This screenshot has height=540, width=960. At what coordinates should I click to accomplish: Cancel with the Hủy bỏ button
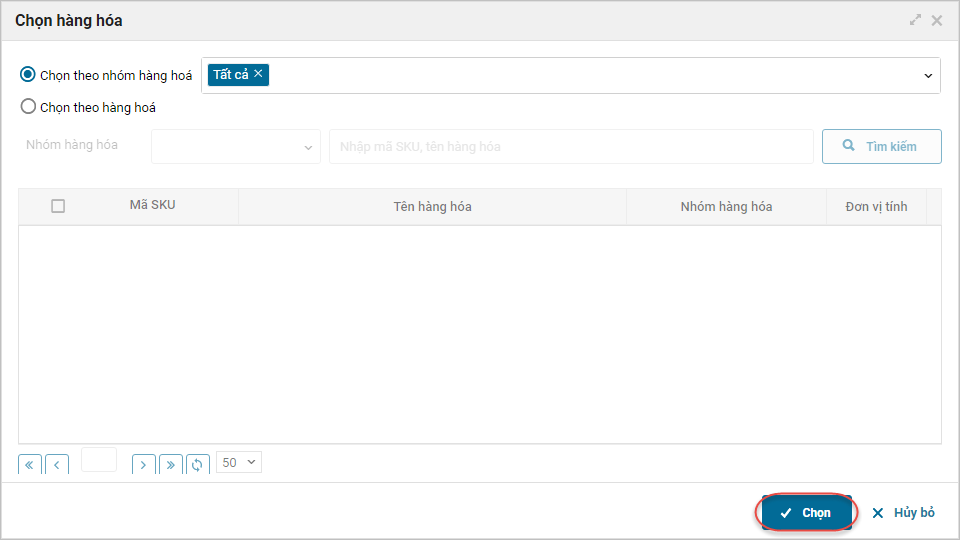pyautogui.click(x=904, y=512)
